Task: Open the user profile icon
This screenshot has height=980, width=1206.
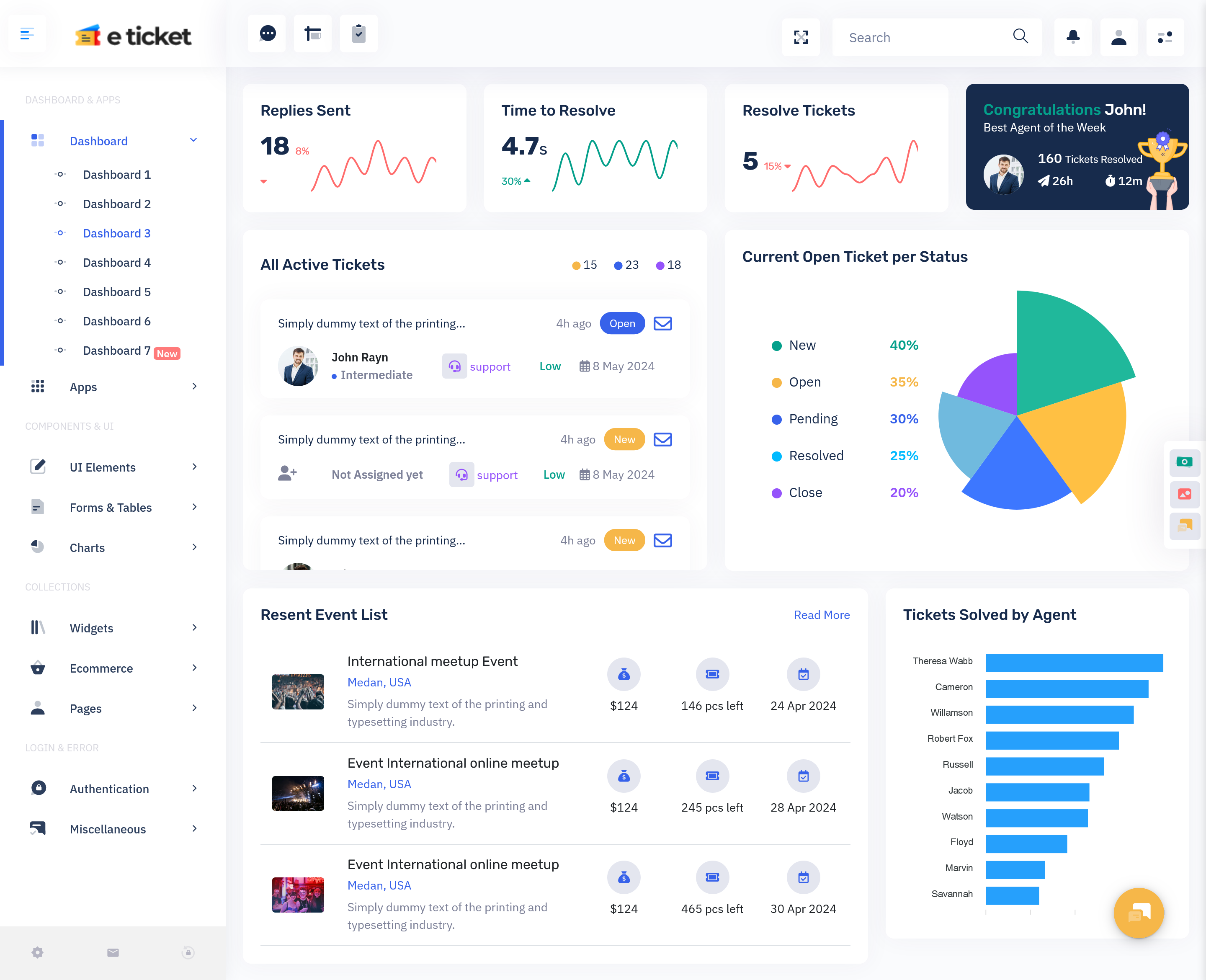Action: click(x=1119, y=37)
